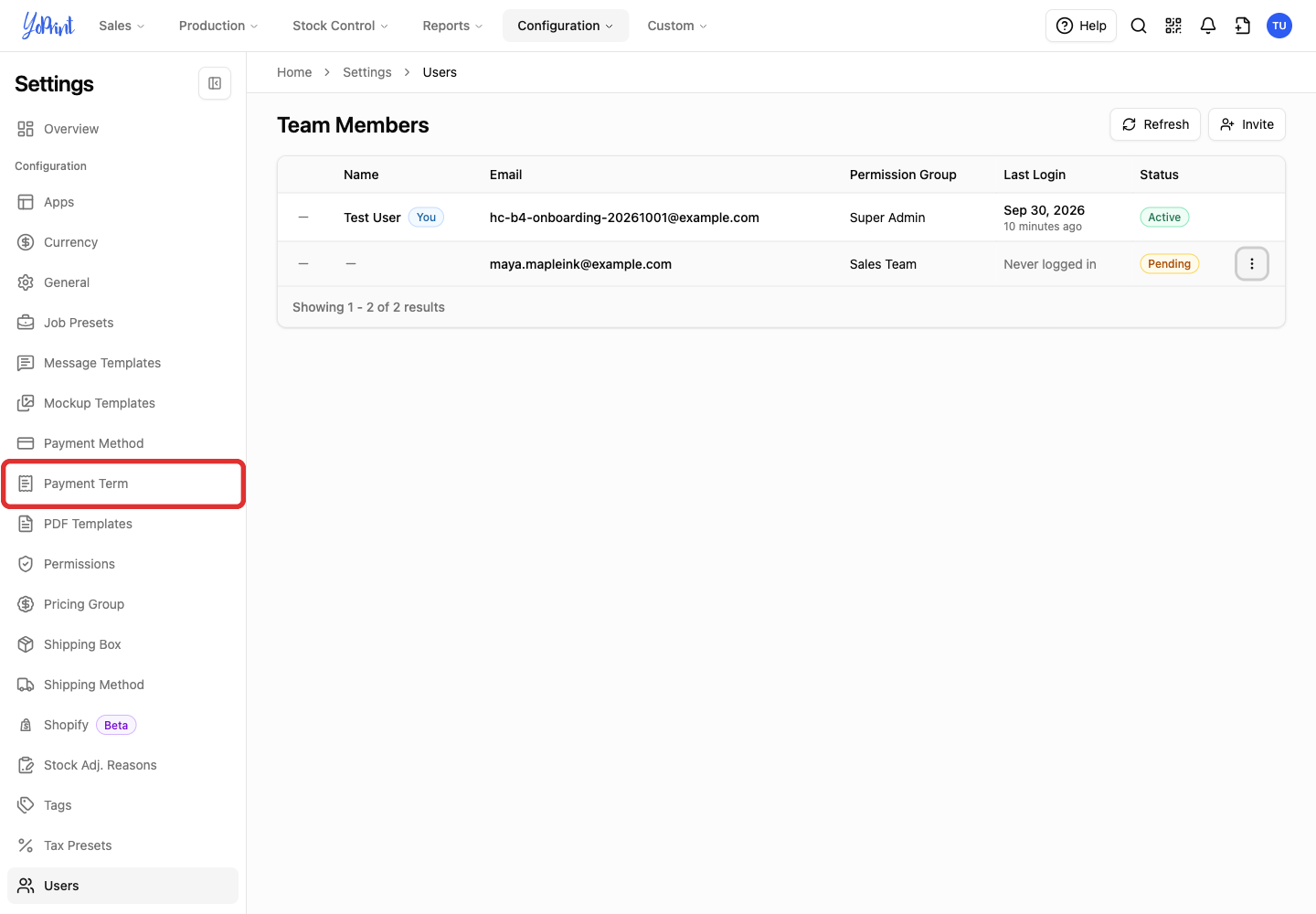Screen dimensions: 1316x914
Task: Click the Permissions shield icon
Action: click(x=26, y=564)
